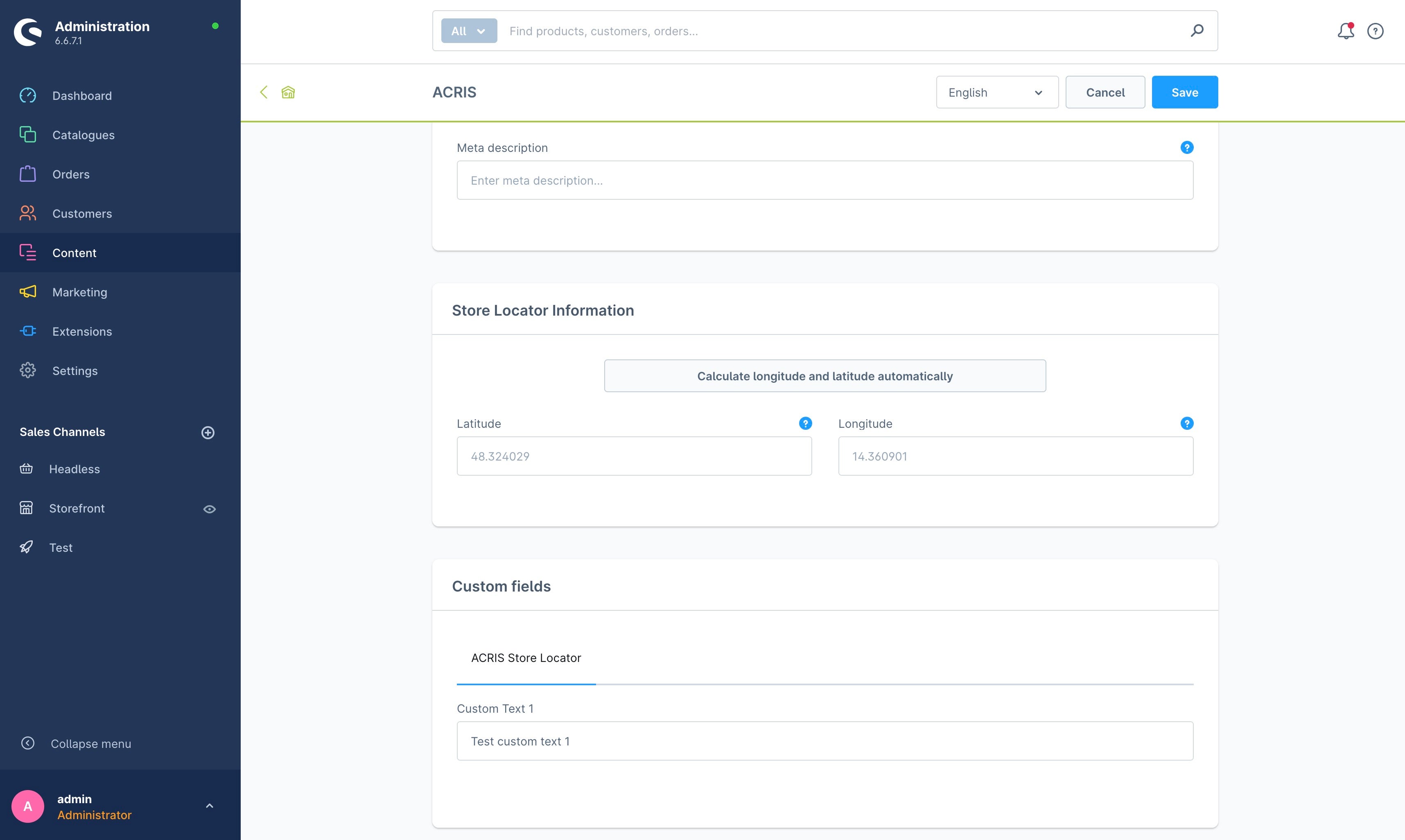Calculate longitude and latitude automatically
Image resolution: width=1405 pixels, height=840 pixels.
tap(825, 376)
